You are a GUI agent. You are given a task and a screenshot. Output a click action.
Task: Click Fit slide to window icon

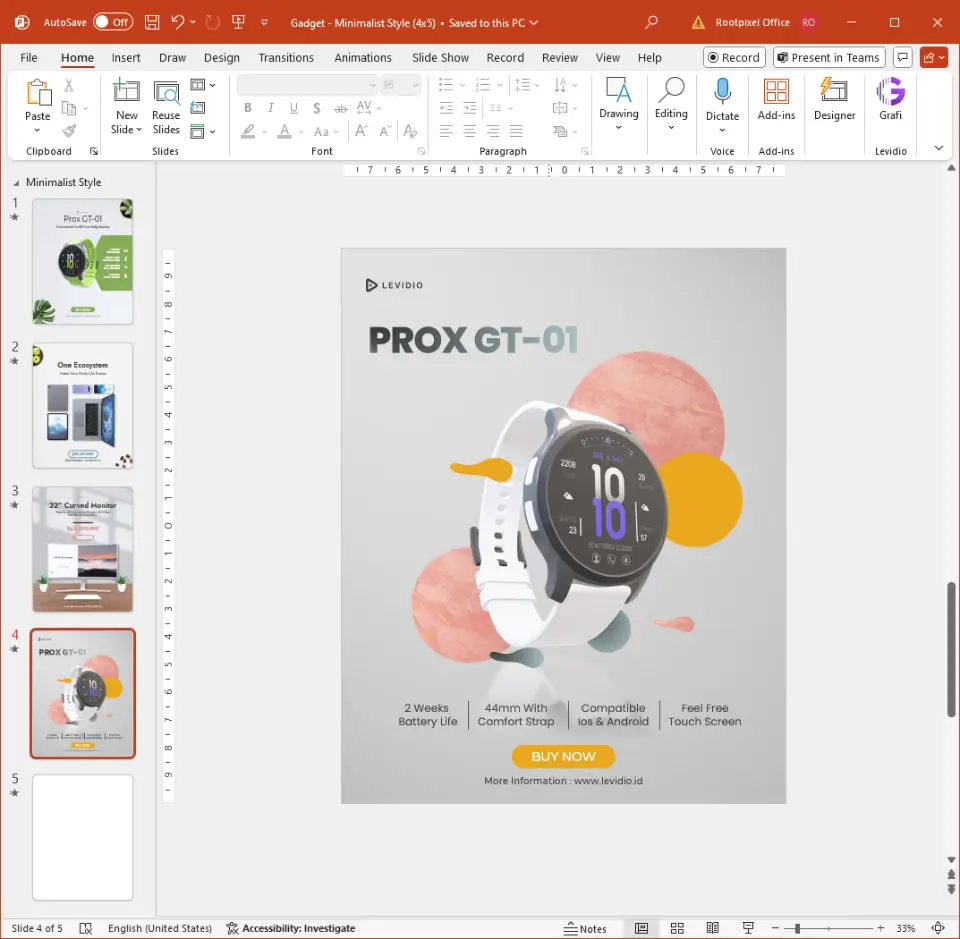click(938, 928)
